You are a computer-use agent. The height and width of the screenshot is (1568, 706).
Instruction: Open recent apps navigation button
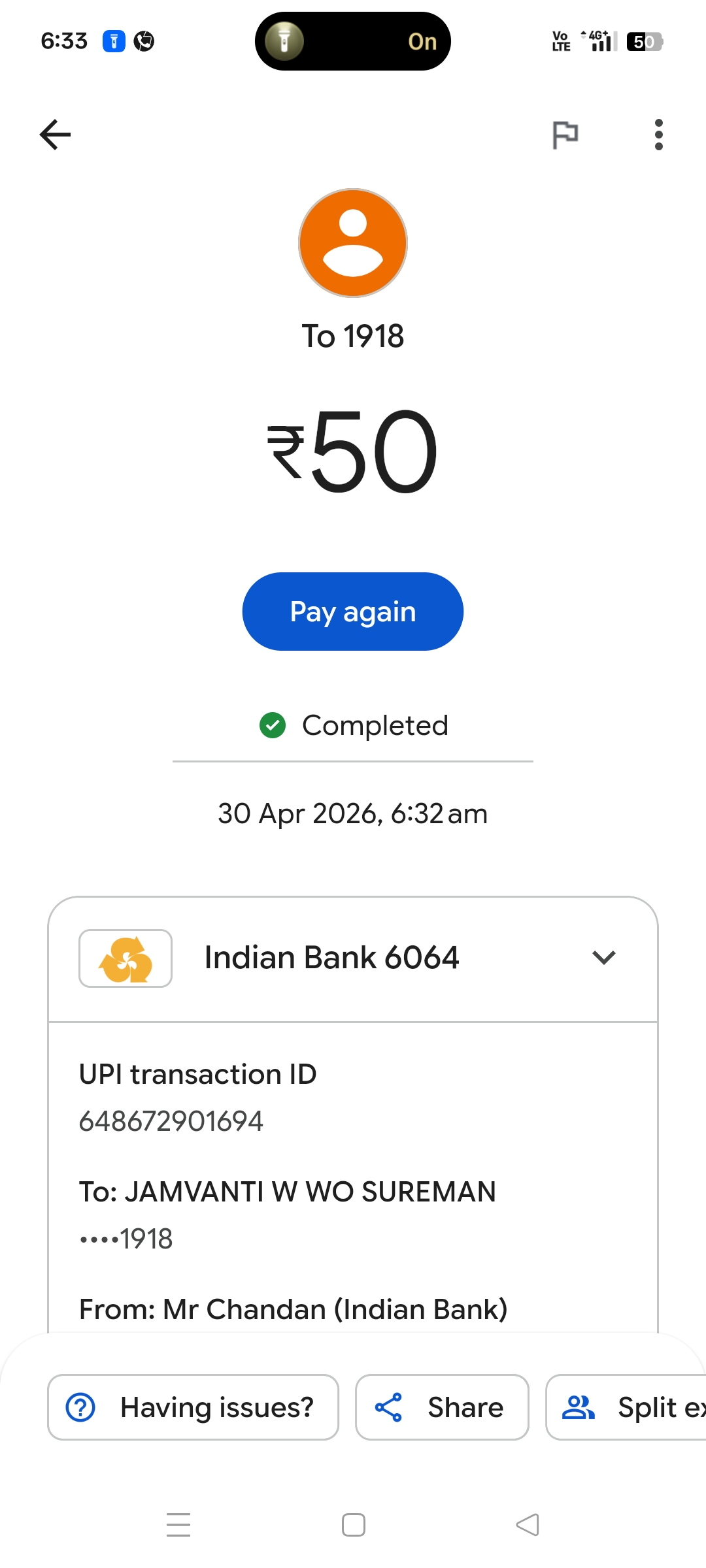pos(178,1525)
